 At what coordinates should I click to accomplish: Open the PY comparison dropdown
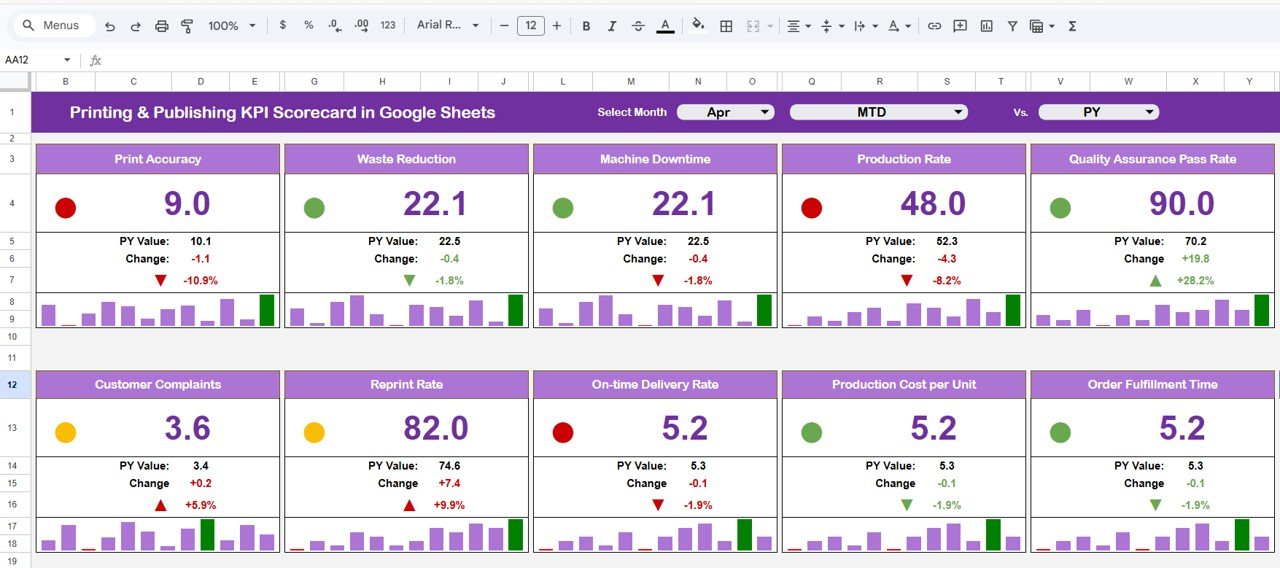(x=1098, y=112)
